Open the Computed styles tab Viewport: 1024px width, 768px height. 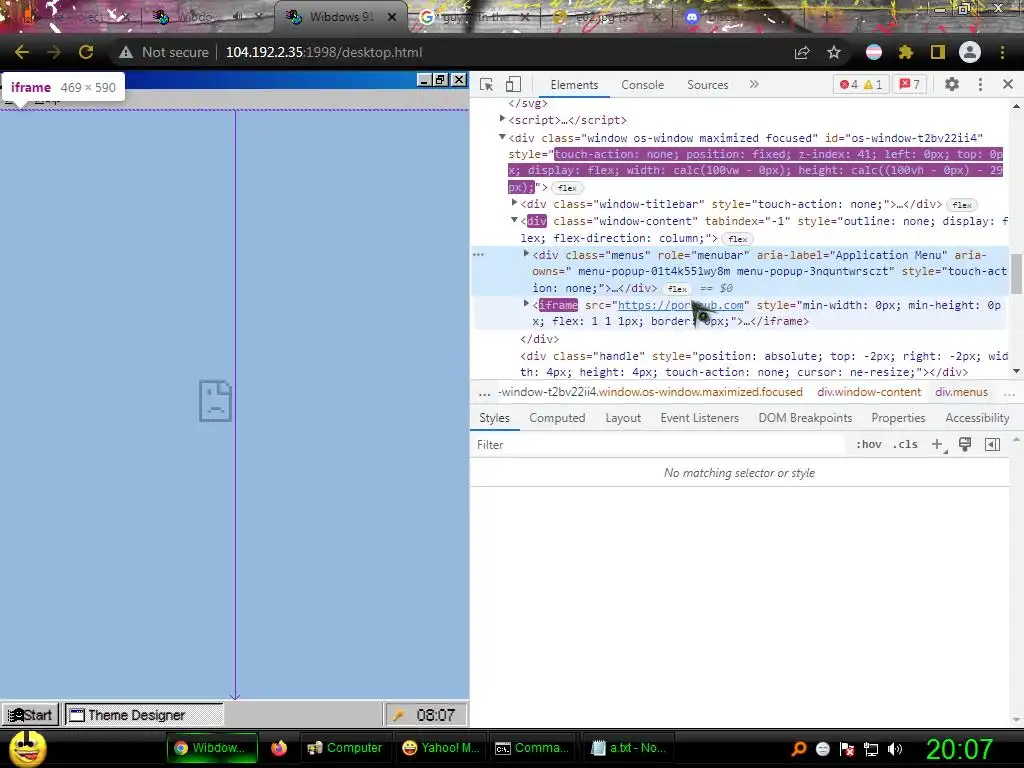(x=557, y=418)
